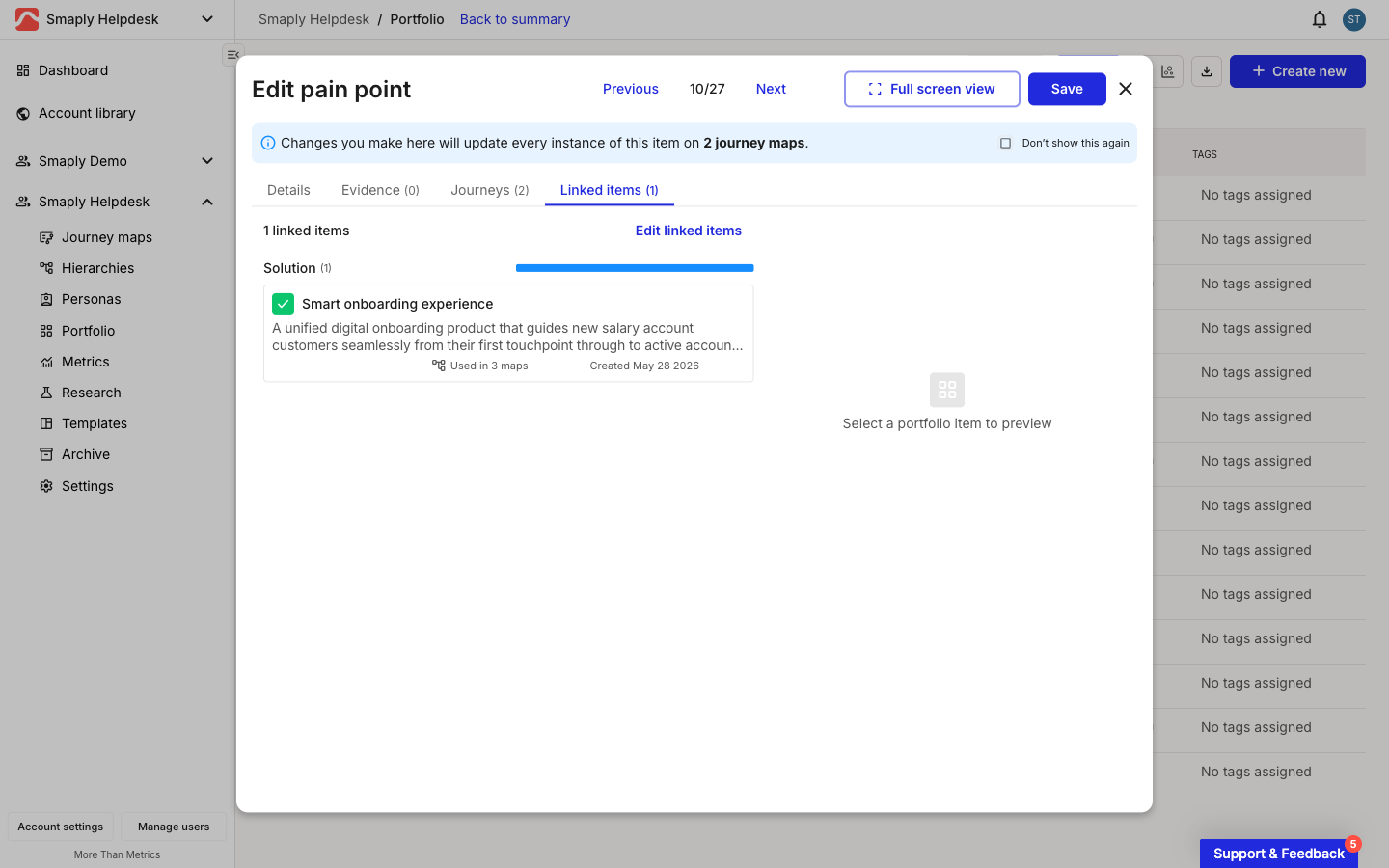The image size is (1389, 868).
Task: Open Support & Feedback widget
Action: 1279,854
